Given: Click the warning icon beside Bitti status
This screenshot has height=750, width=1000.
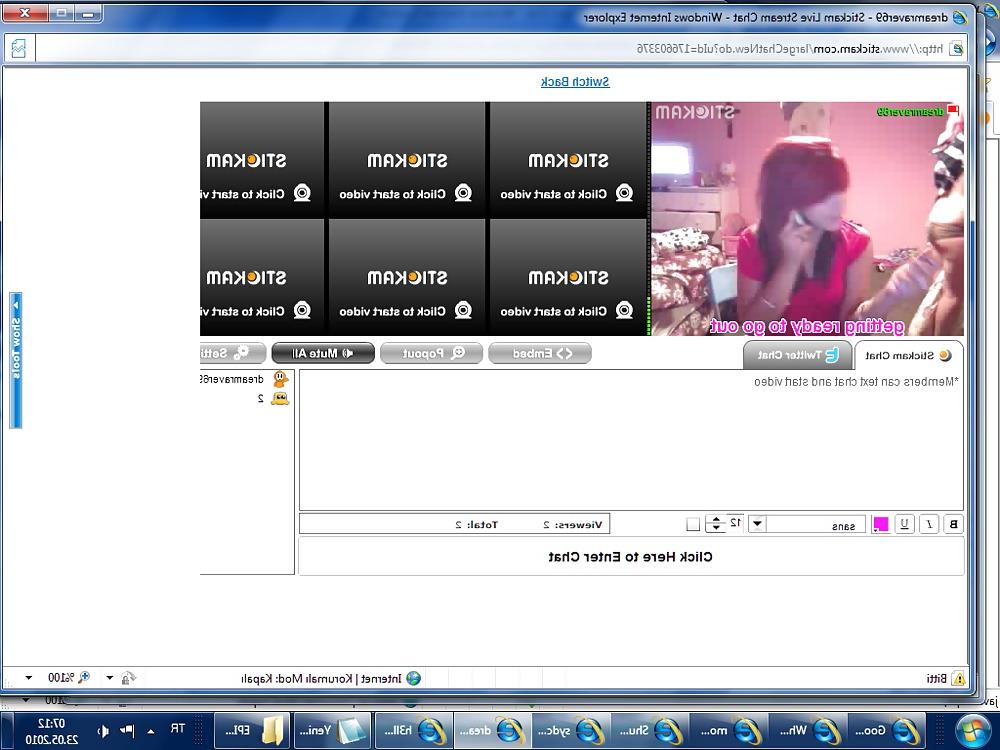Looking at the screenshot, I should pyautogui.click(x=958, y=679).
